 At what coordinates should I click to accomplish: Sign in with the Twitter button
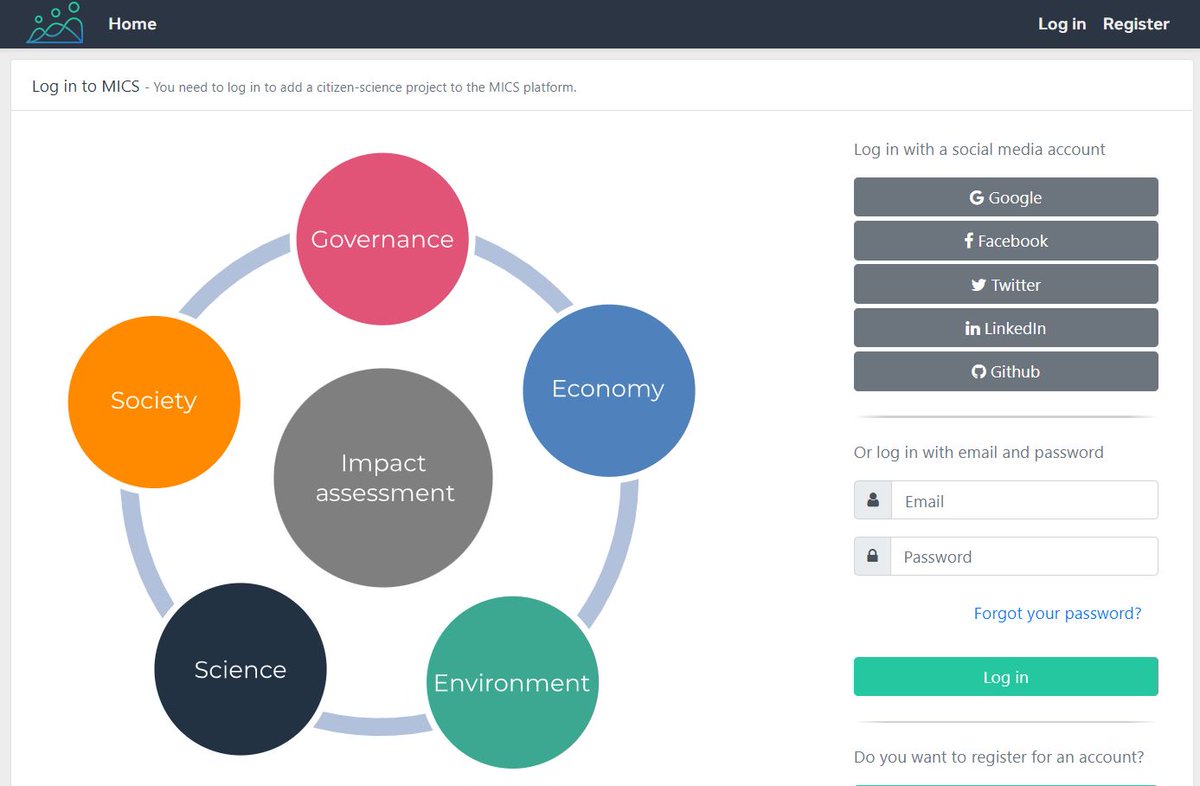click(x=1006, y=285)
